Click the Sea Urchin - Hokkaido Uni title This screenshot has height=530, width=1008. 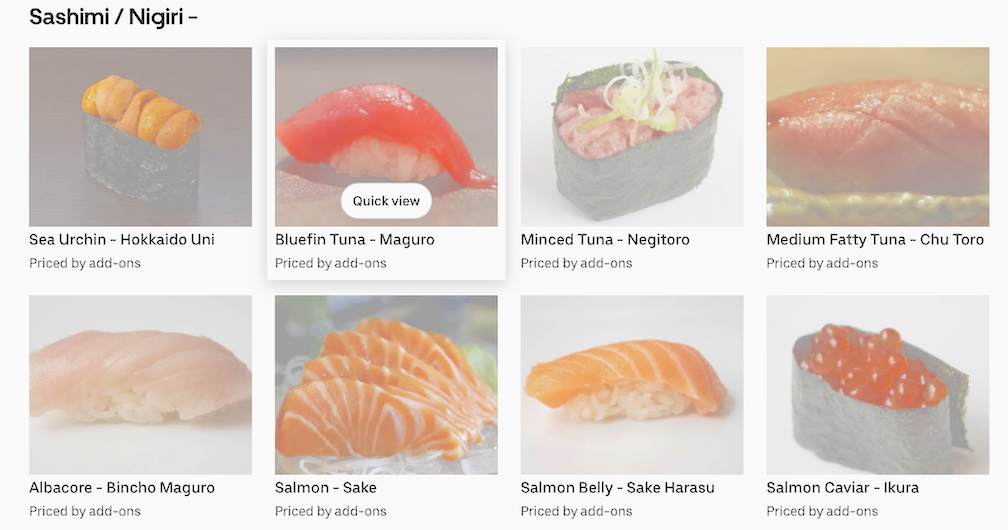(x=122, y=239)
